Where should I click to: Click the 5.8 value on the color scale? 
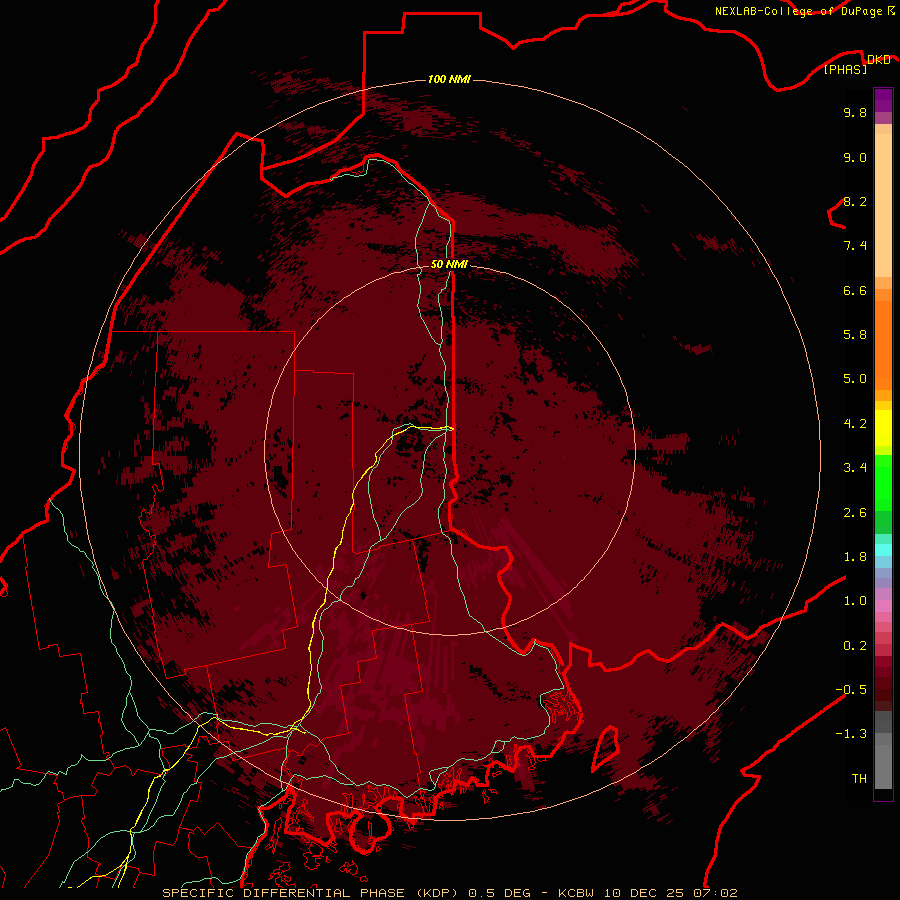[x=855, y=335]
